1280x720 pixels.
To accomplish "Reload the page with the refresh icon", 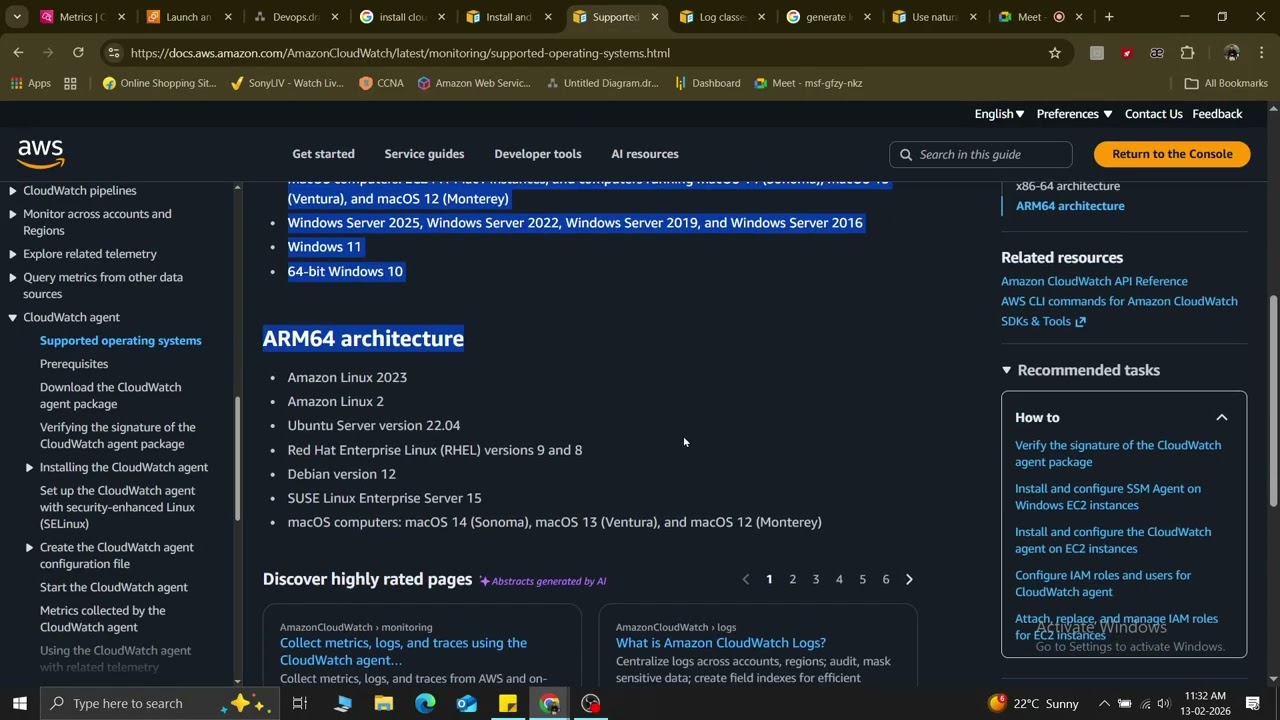I will tap(78, 53).
